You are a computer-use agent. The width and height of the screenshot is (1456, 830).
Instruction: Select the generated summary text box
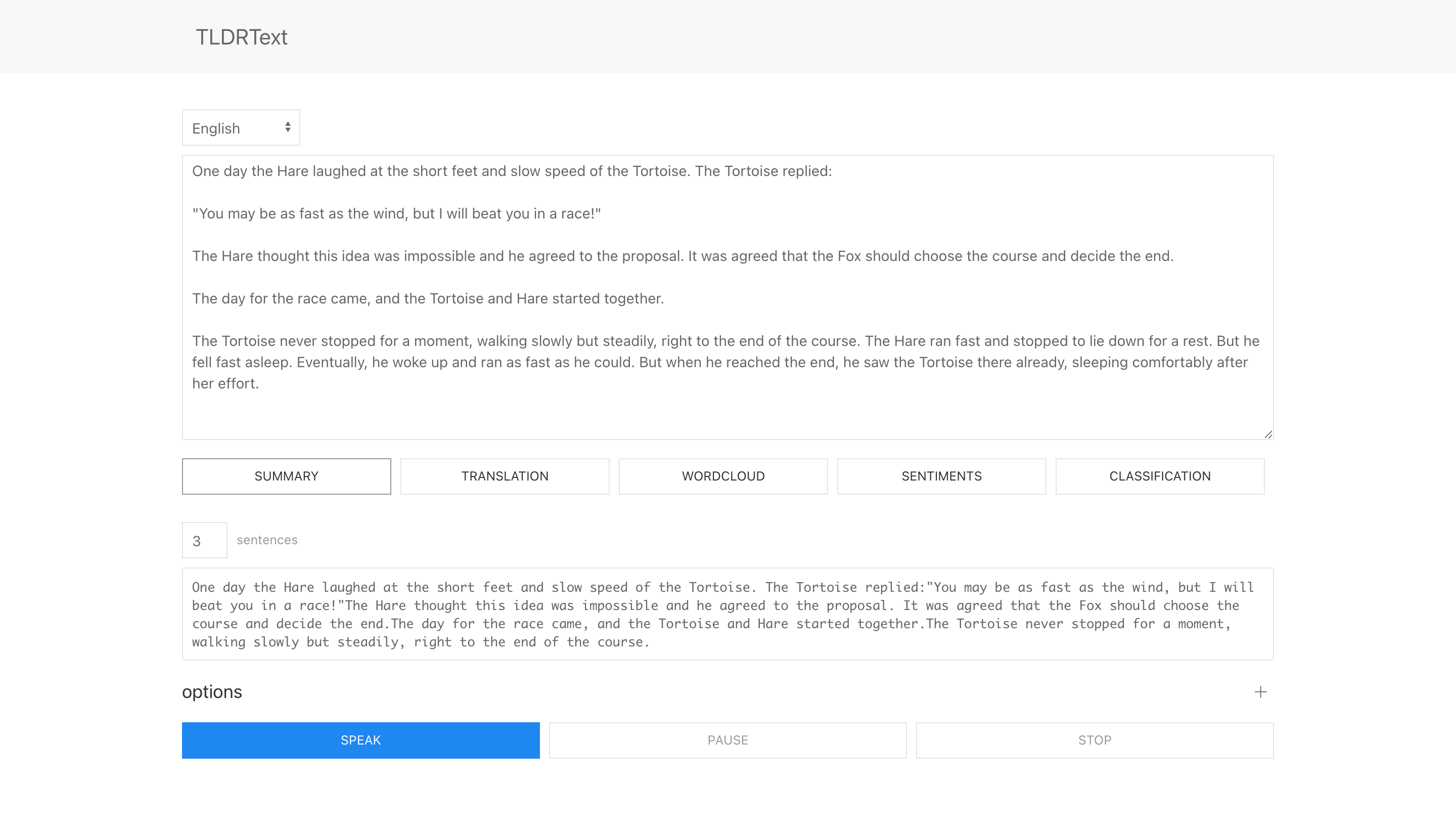(x=727, y=614)
